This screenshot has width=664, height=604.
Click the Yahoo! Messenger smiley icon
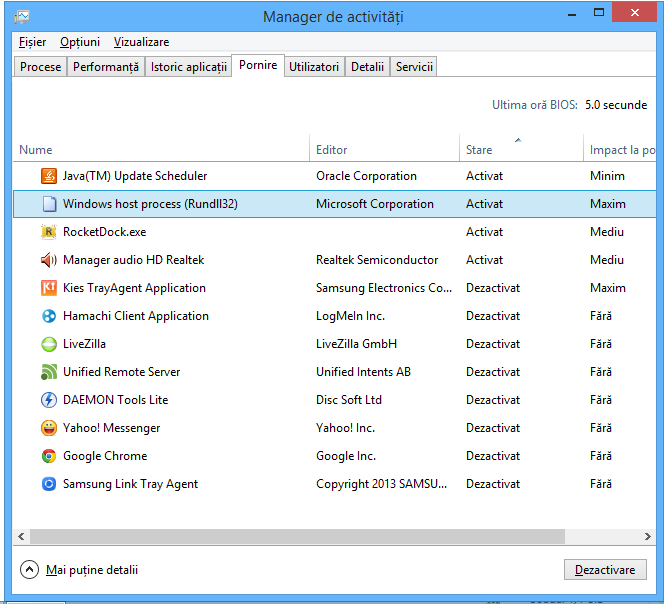49,428
